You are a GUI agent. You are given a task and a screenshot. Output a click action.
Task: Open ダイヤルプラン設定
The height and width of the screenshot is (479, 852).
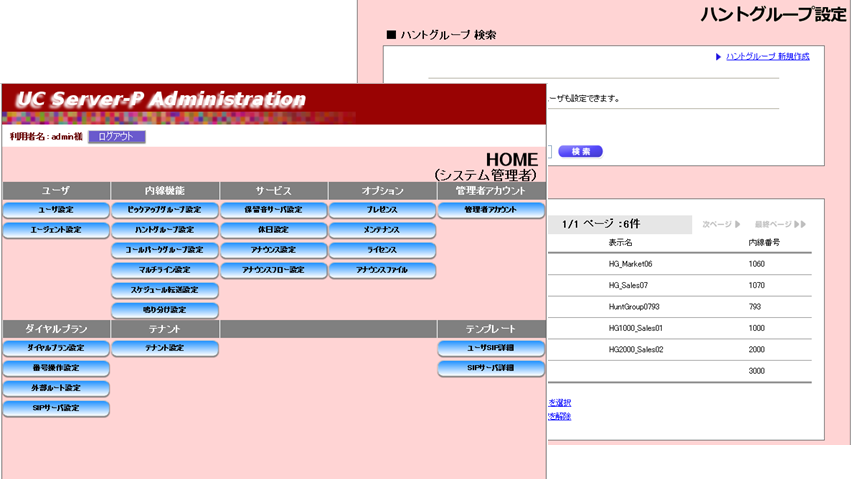[56, 349]
